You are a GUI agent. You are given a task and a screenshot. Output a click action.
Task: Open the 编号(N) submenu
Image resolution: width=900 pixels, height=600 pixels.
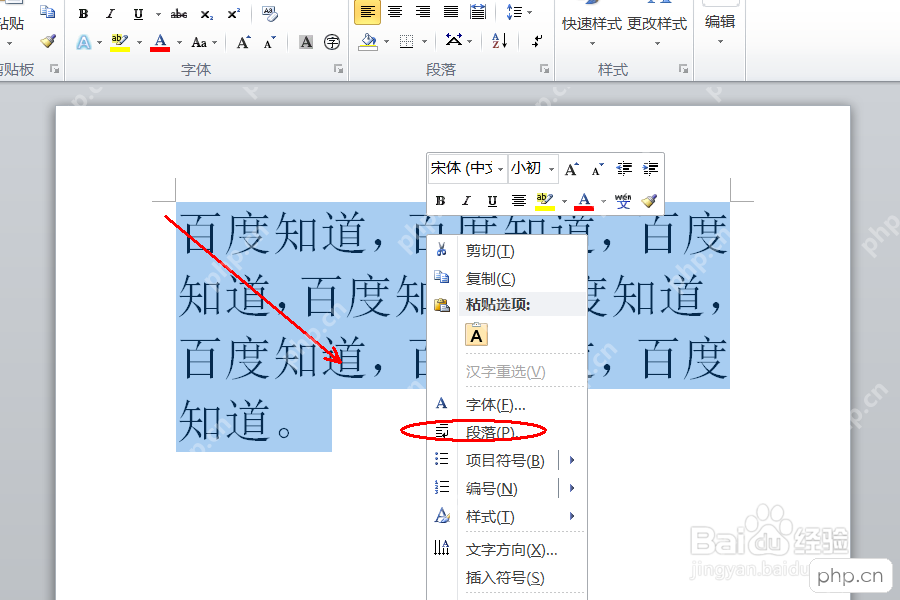click(507, 489)
